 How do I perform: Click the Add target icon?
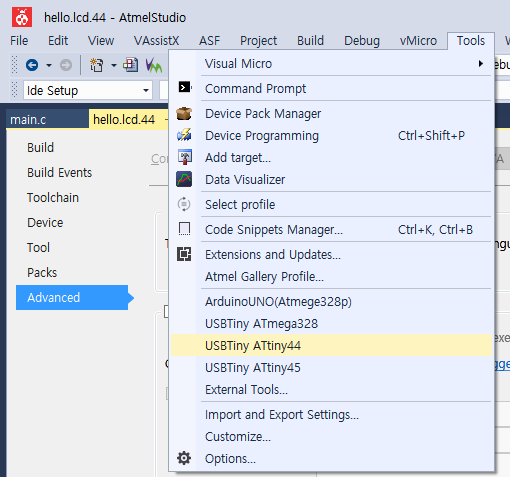pos(185,157)
